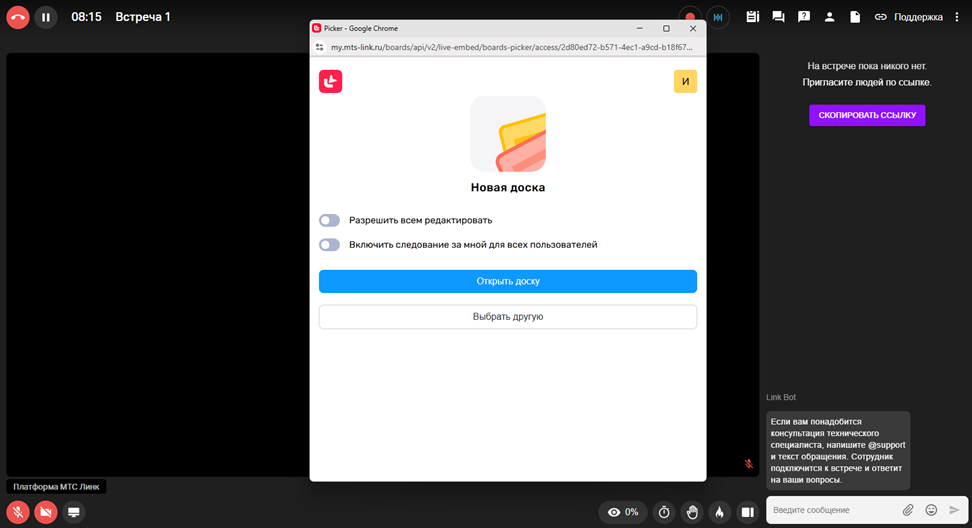
Task: Enable Включить следование за мной switch
Action: coord(329,245)
